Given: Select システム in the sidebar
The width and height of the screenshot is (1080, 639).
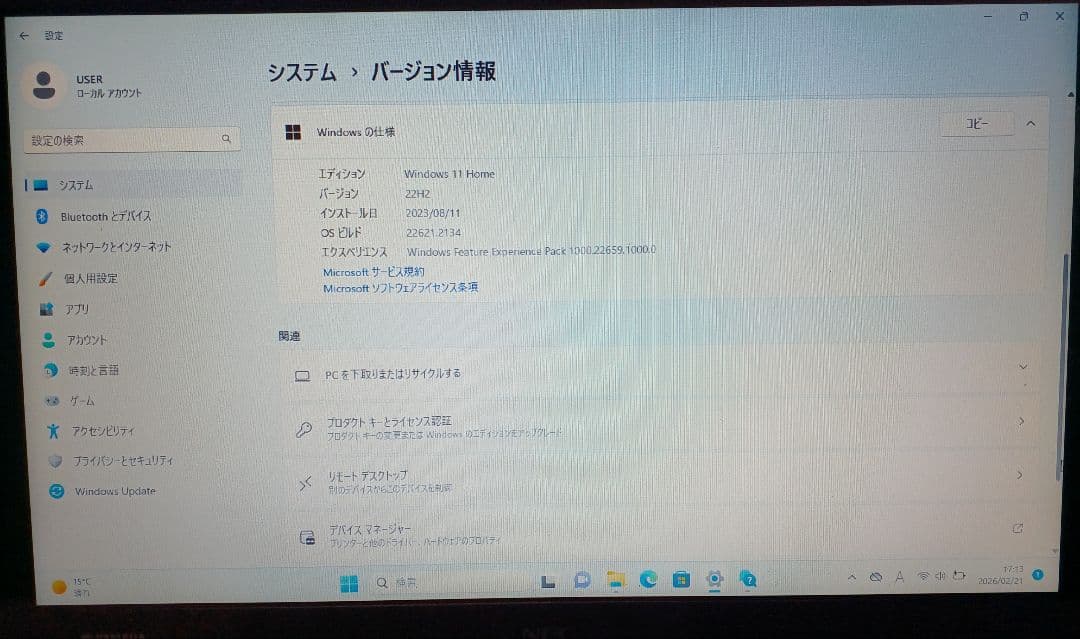Looking at the screenshot, I should click(132, 185).
